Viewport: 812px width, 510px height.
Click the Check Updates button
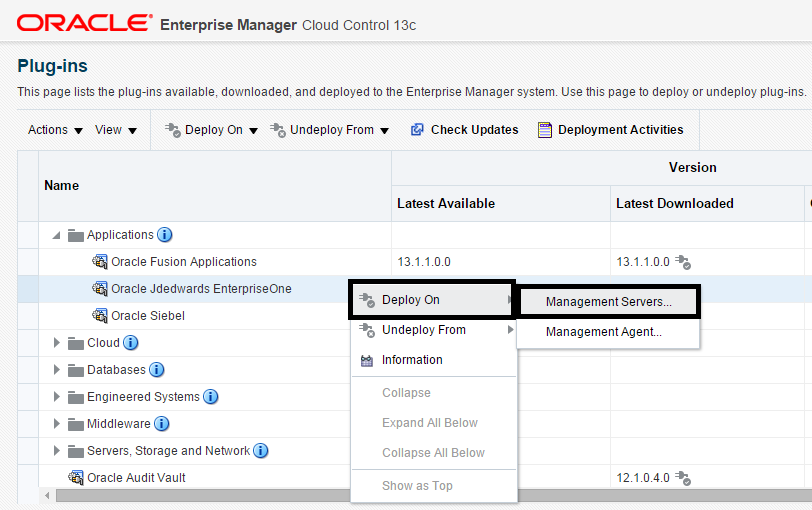[x=465, y=130]
